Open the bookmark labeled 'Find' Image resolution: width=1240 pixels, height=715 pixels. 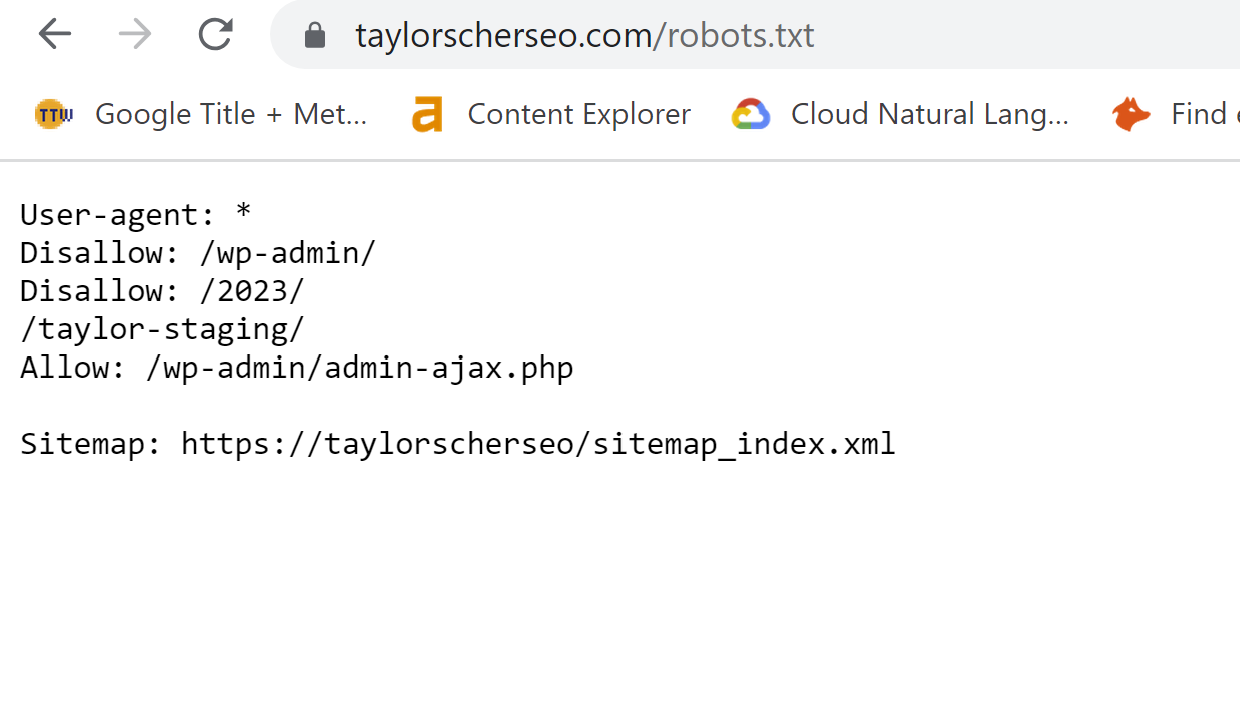point(1198,114)
